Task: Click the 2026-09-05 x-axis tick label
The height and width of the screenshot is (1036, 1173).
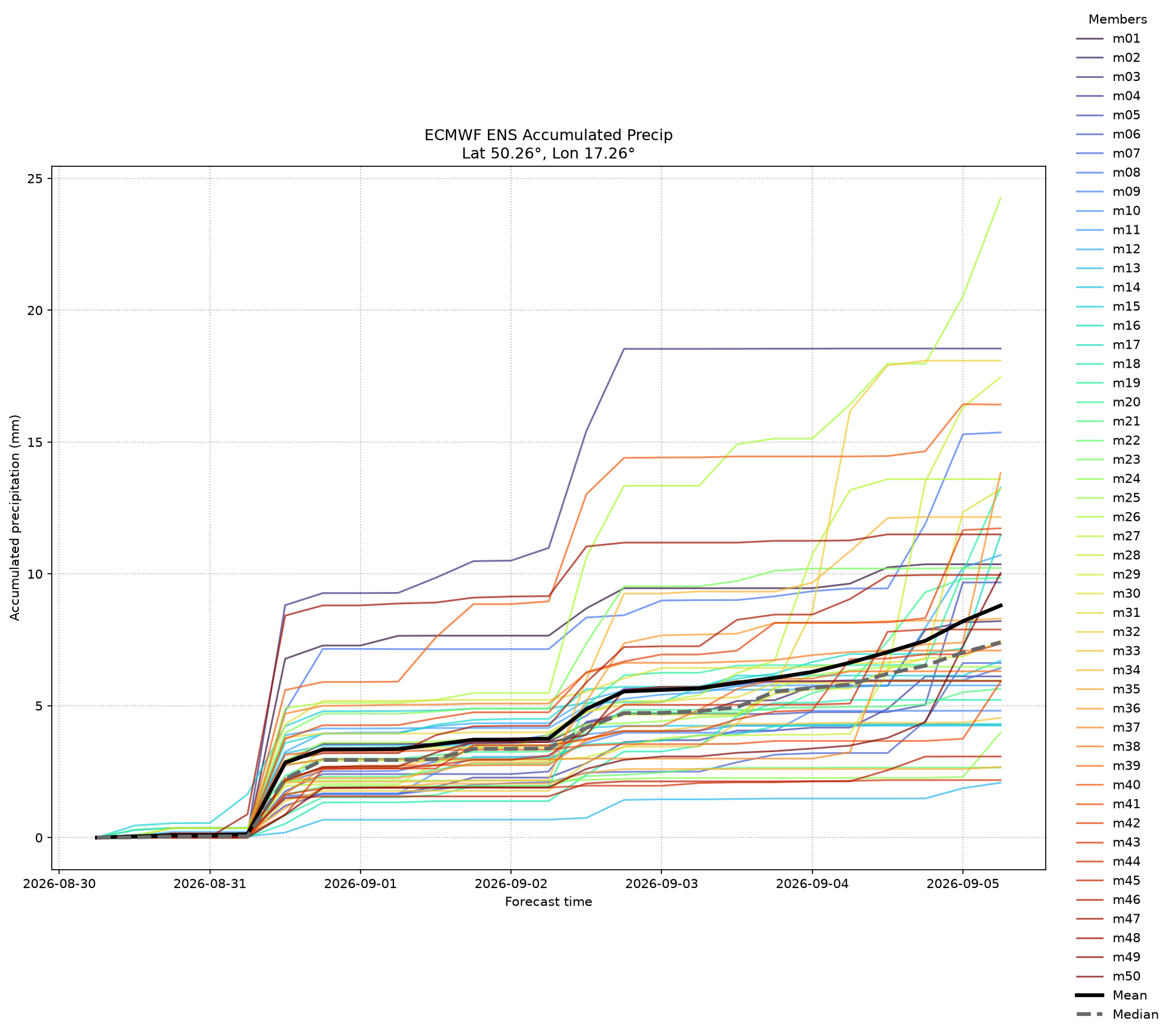Action: pyautogui.click(x=962, y=883)
